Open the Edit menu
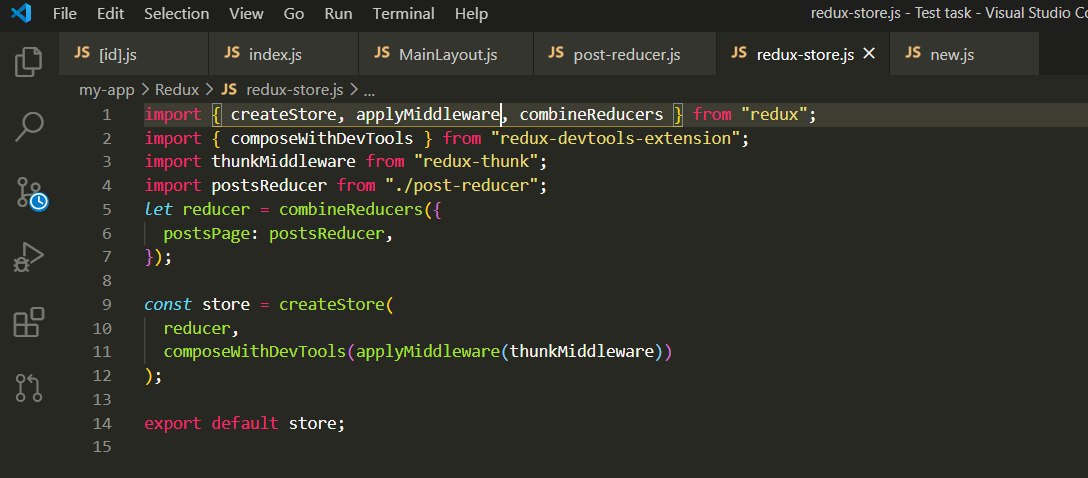The image size is (1088, 478). pos(110,14)
